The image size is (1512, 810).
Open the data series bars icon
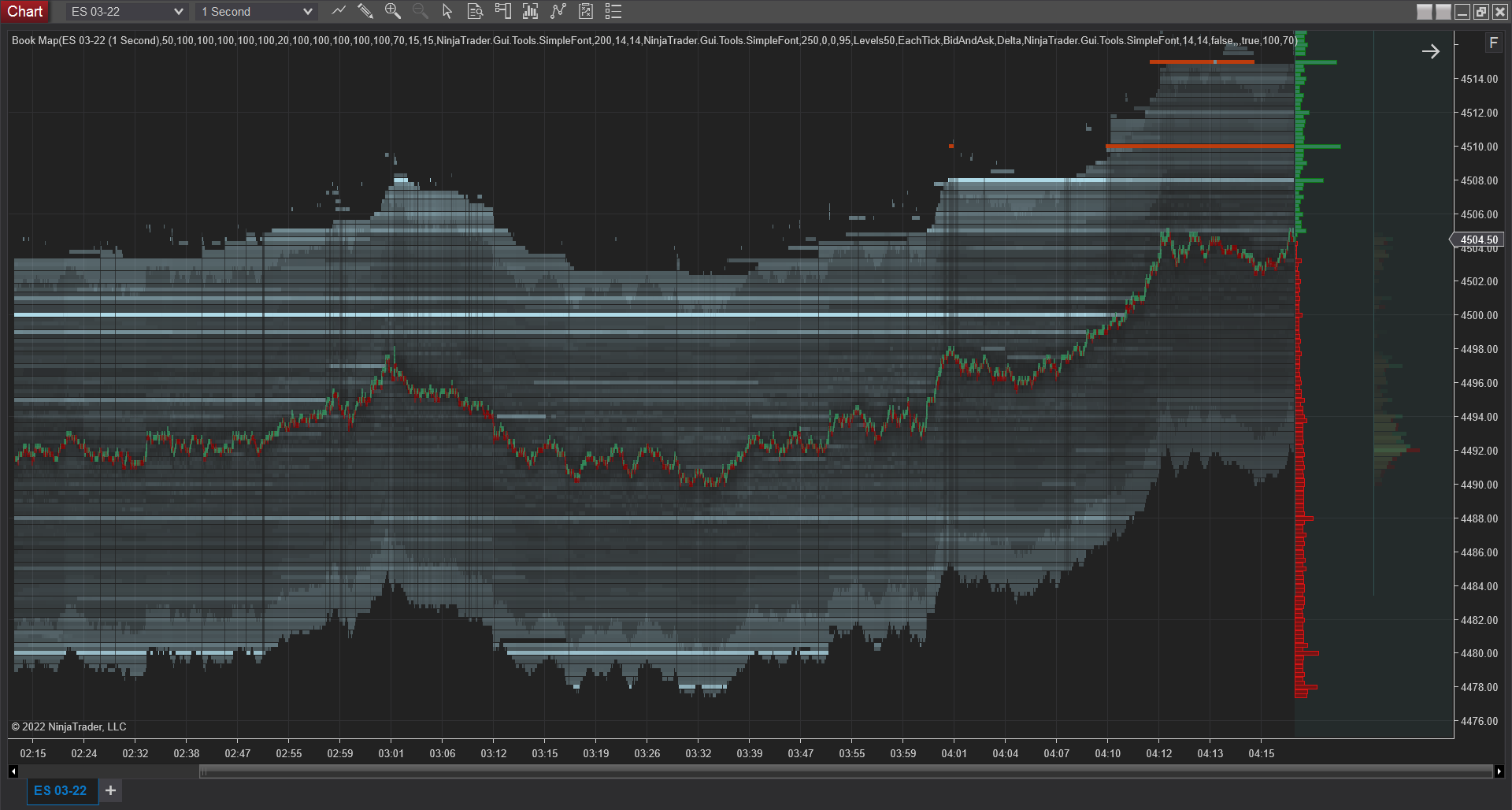tap(530, 11)
